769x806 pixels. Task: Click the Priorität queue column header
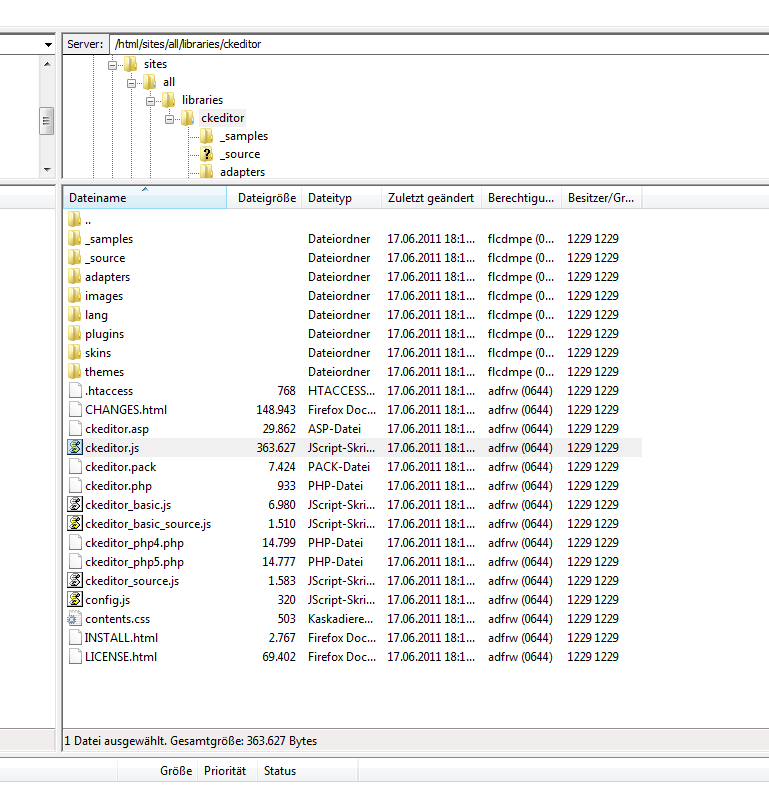click(224, 771)
